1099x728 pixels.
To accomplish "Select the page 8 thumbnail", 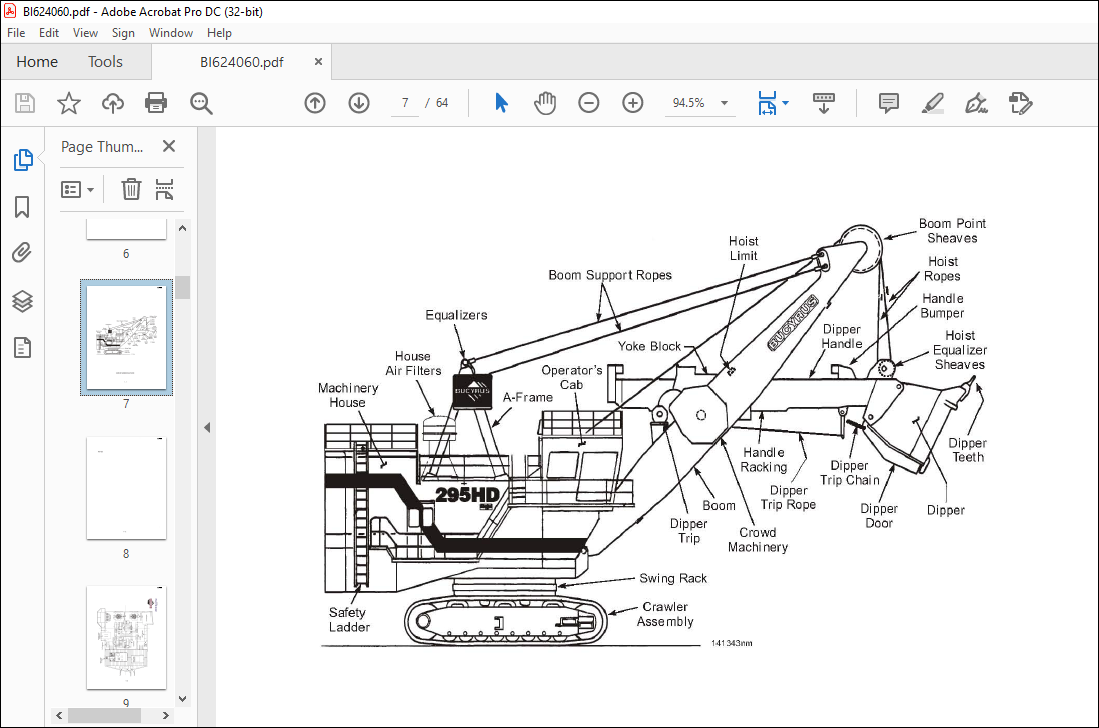I will pyautogui.click(x=126, y=488).
